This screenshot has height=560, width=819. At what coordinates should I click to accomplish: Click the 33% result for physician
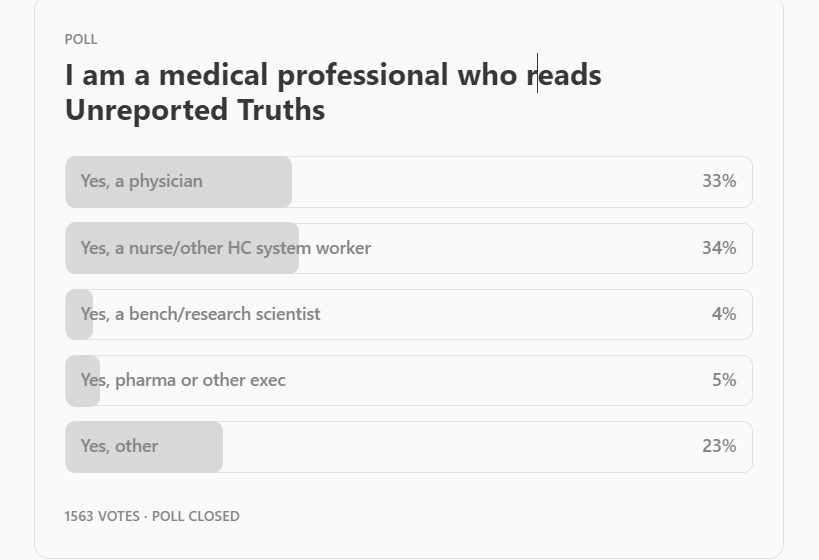coord(719,181)
